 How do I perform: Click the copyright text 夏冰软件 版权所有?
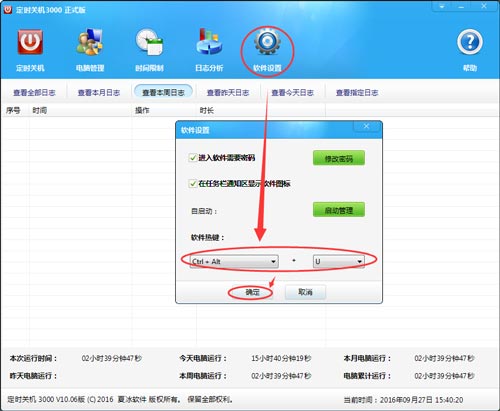(x=148, y=399)
